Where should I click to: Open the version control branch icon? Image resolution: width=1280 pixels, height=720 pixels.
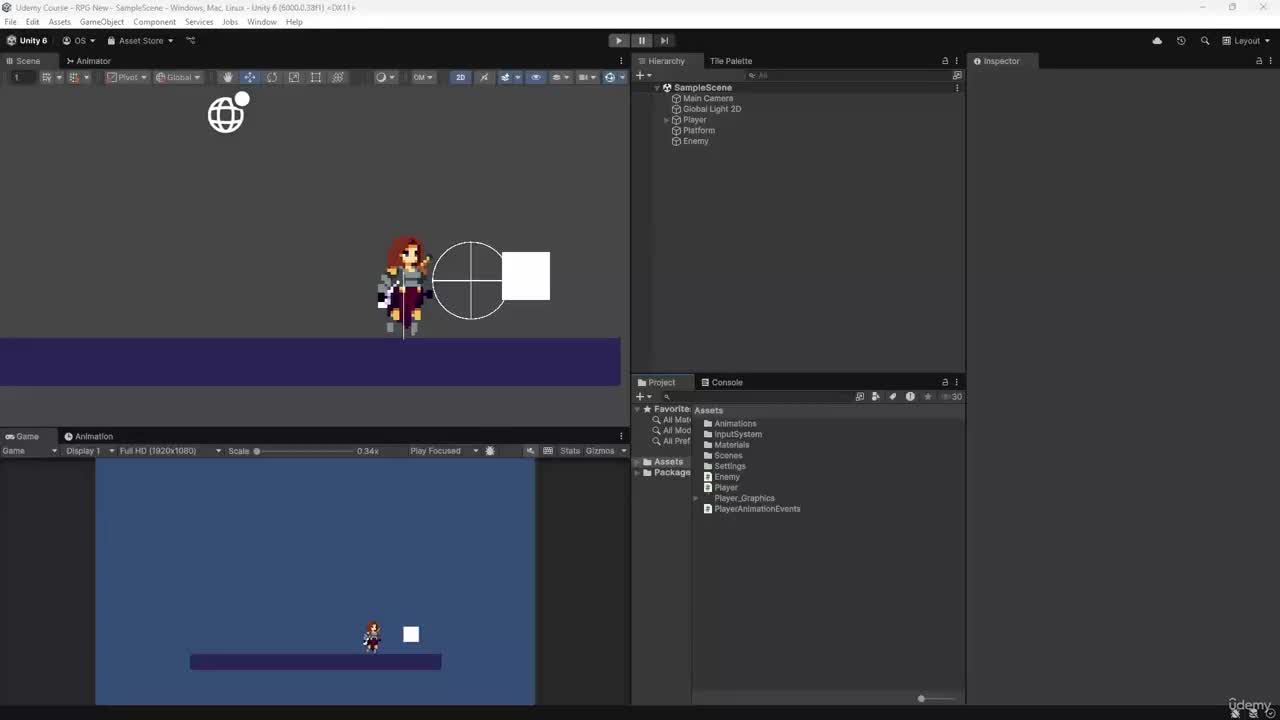tap(191, 41)
